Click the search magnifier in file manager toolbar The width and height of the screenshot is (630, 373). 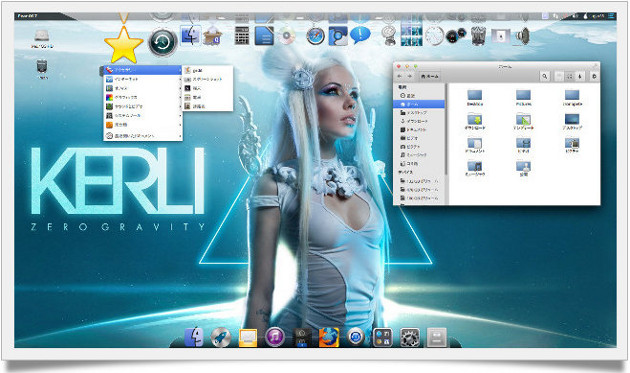coord(544,76)
